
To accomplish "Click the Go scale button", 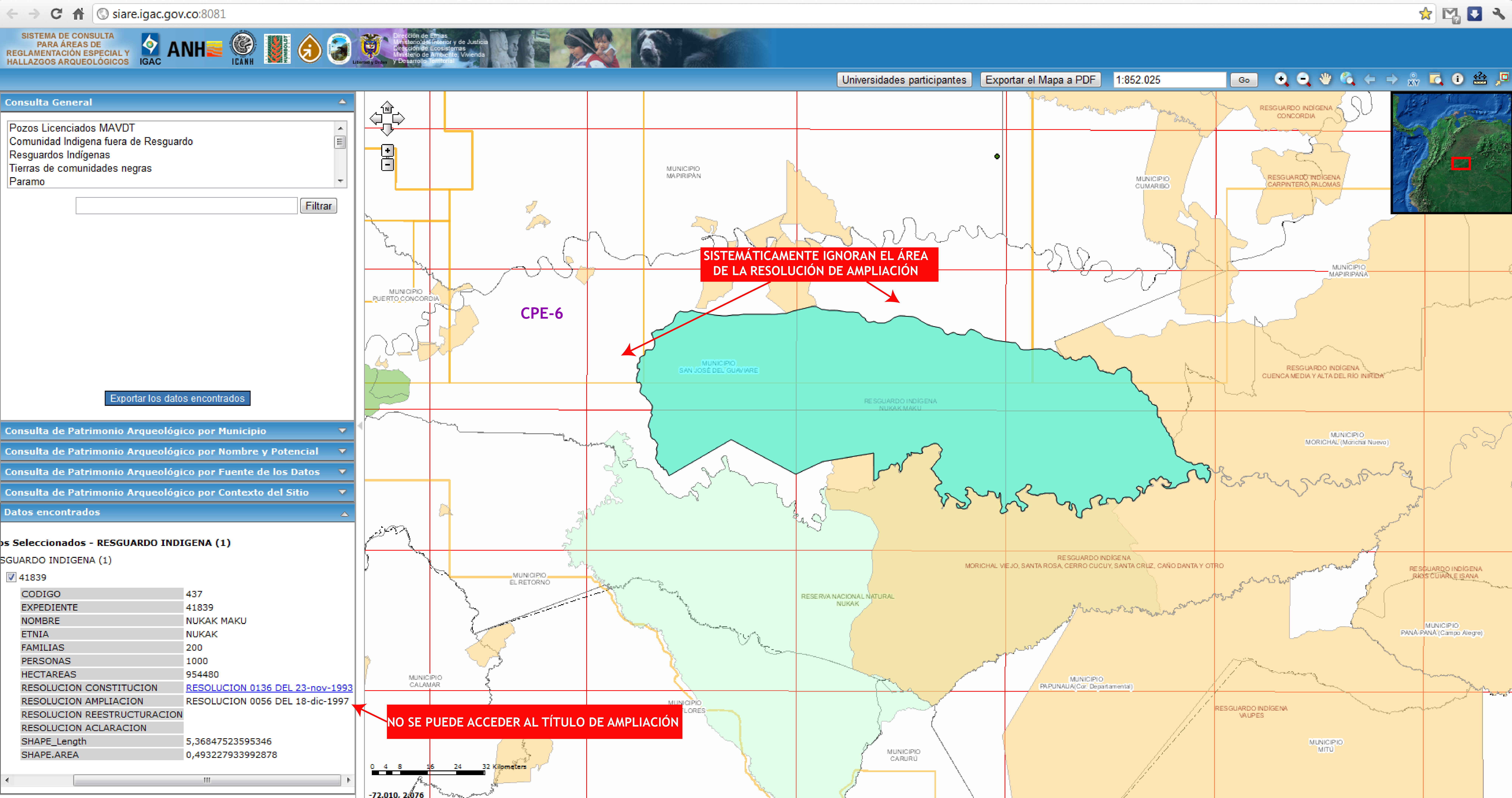I will 1244,80.
